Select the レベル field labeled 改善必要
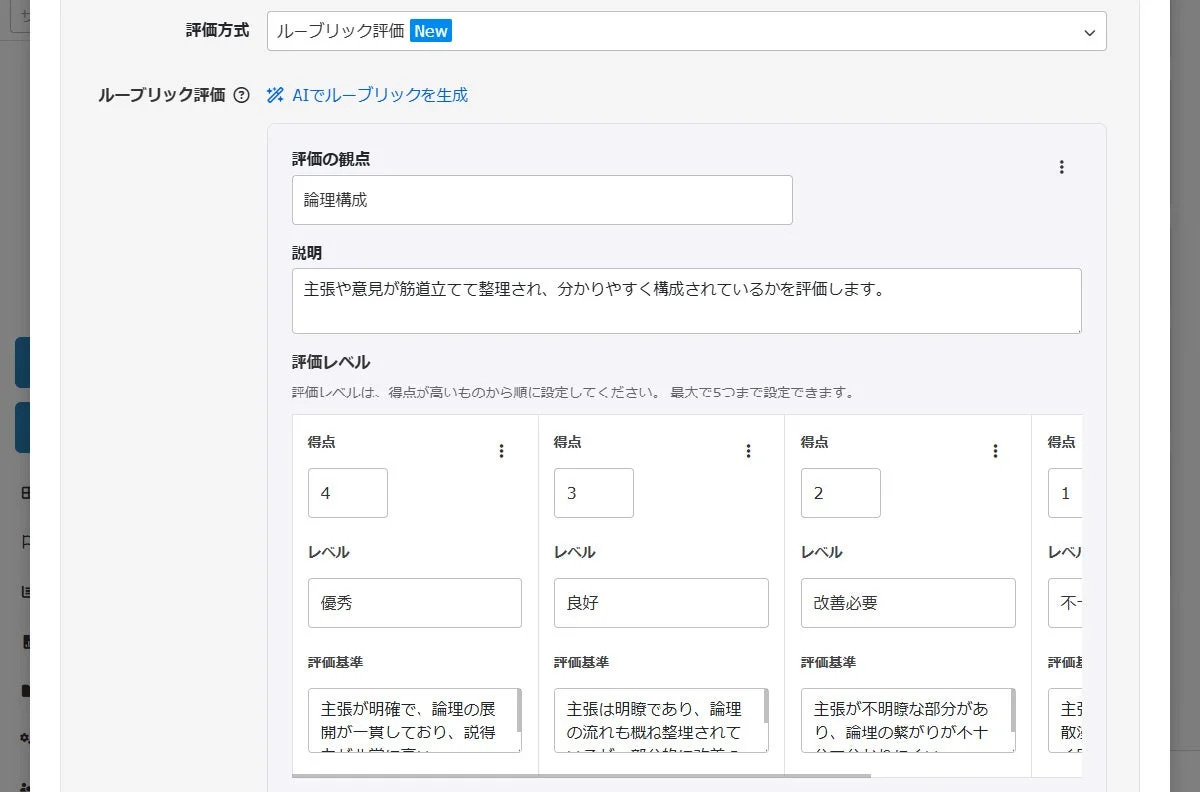Viewport: 1200px width, 792px height. (907, 603)
